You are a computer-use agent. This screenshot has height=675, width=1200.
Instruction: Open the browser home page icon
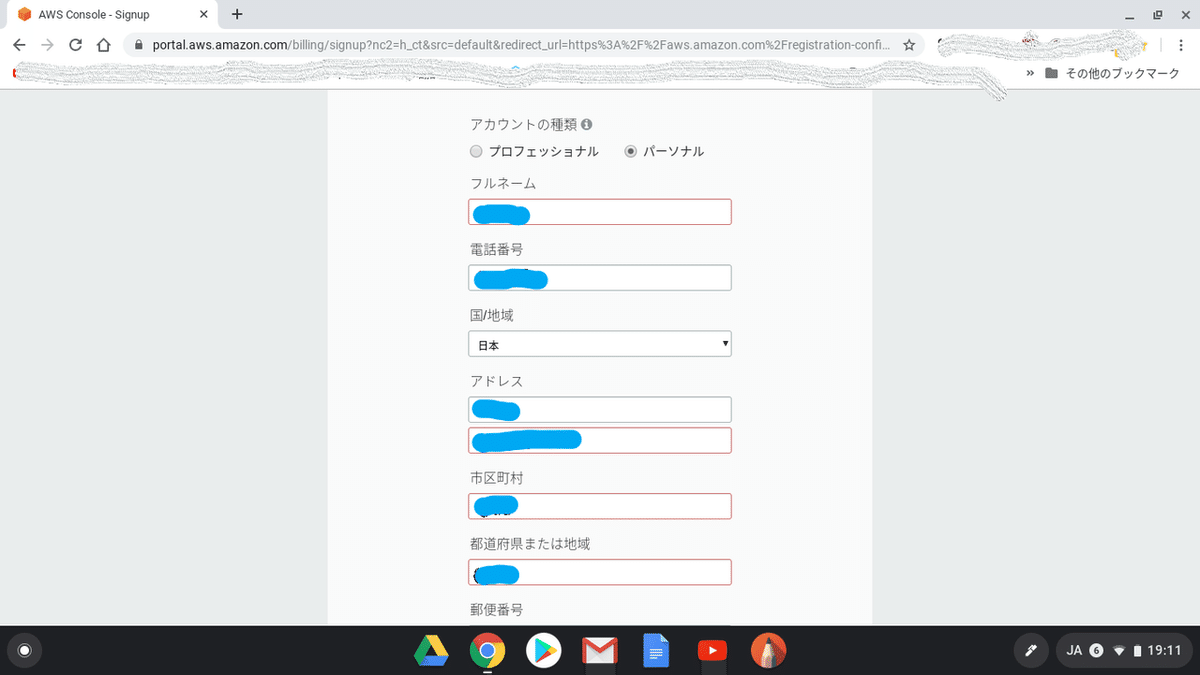[104, 45]
